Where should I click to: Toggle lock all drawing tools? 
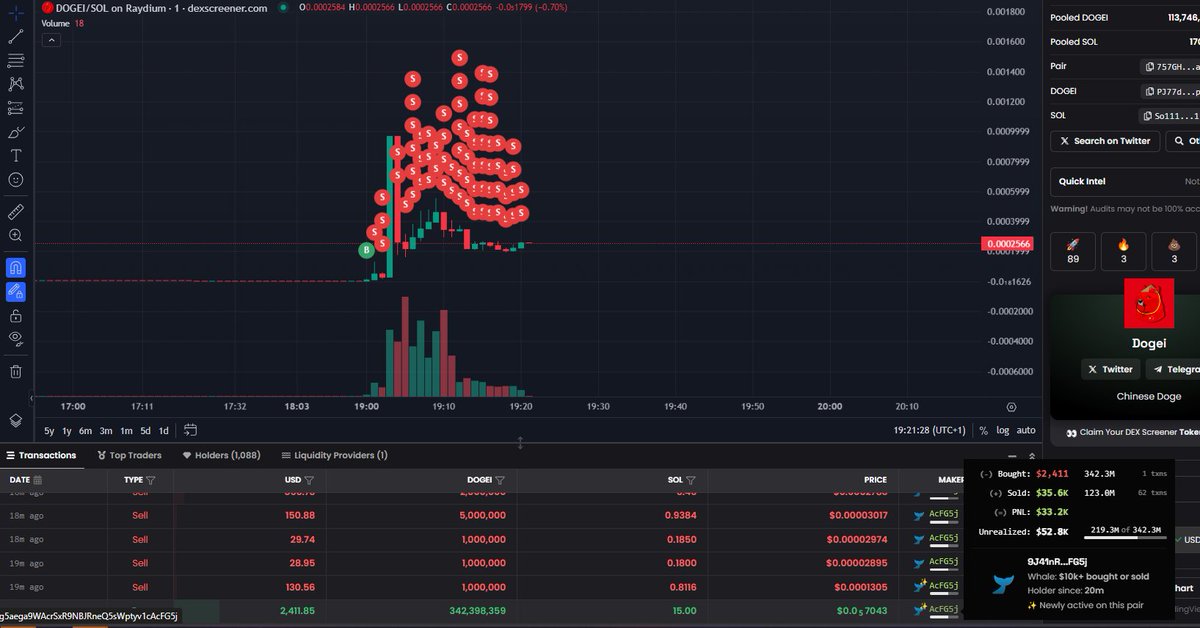coord(16,315)
